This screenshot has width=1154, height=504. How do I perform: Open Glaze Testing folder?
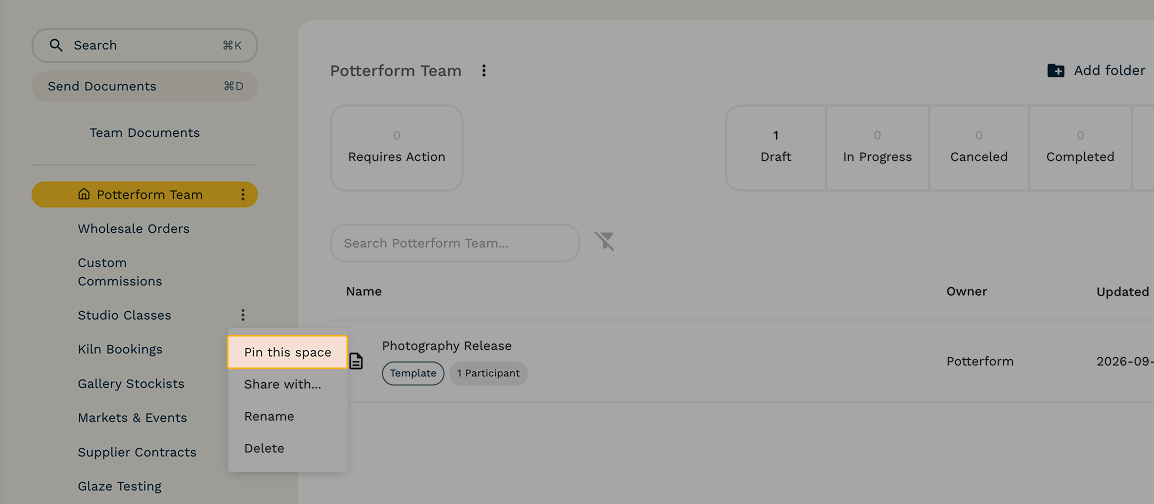tap(120, 486)
